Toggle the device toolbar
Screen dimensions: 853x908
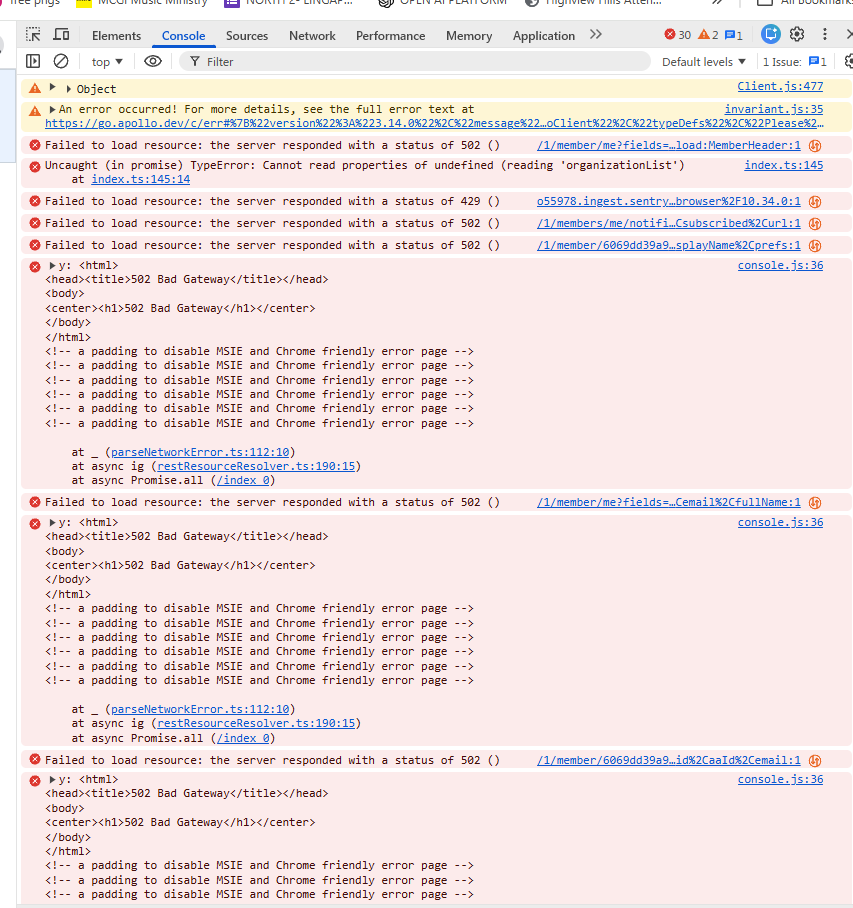(62, 35)
